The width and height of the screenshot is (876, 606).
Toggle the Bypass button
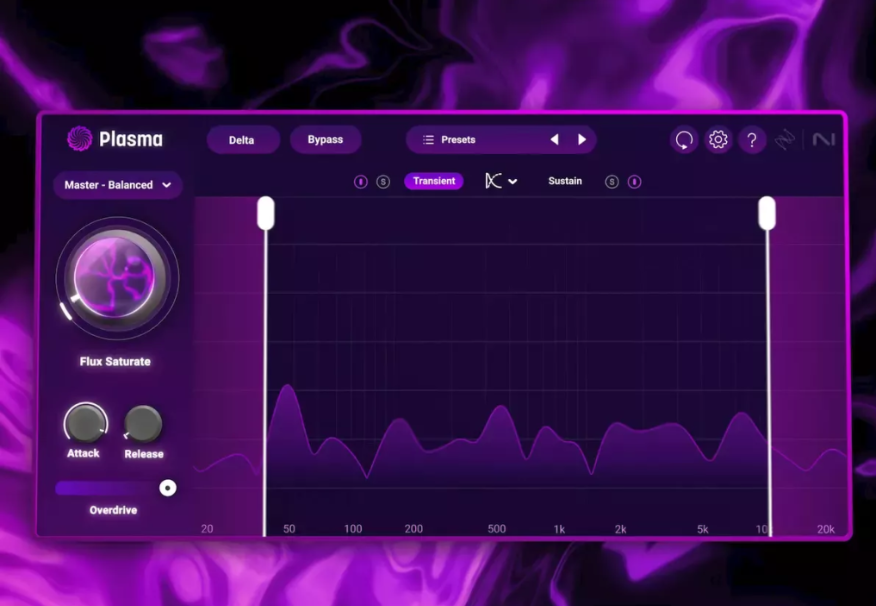tap(325, 140)
